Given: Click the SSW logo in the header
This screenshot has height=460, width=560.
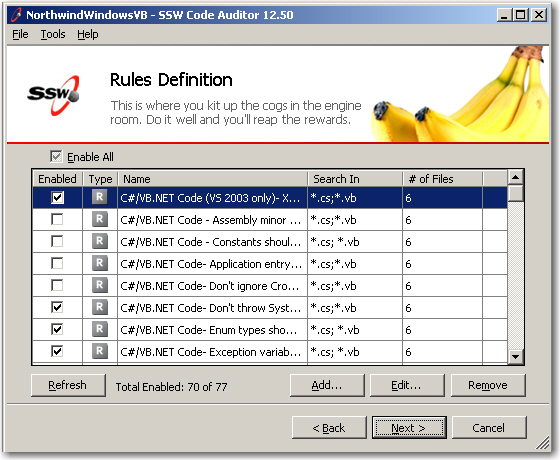Looking at the screenshot, I should click(53, 95).
